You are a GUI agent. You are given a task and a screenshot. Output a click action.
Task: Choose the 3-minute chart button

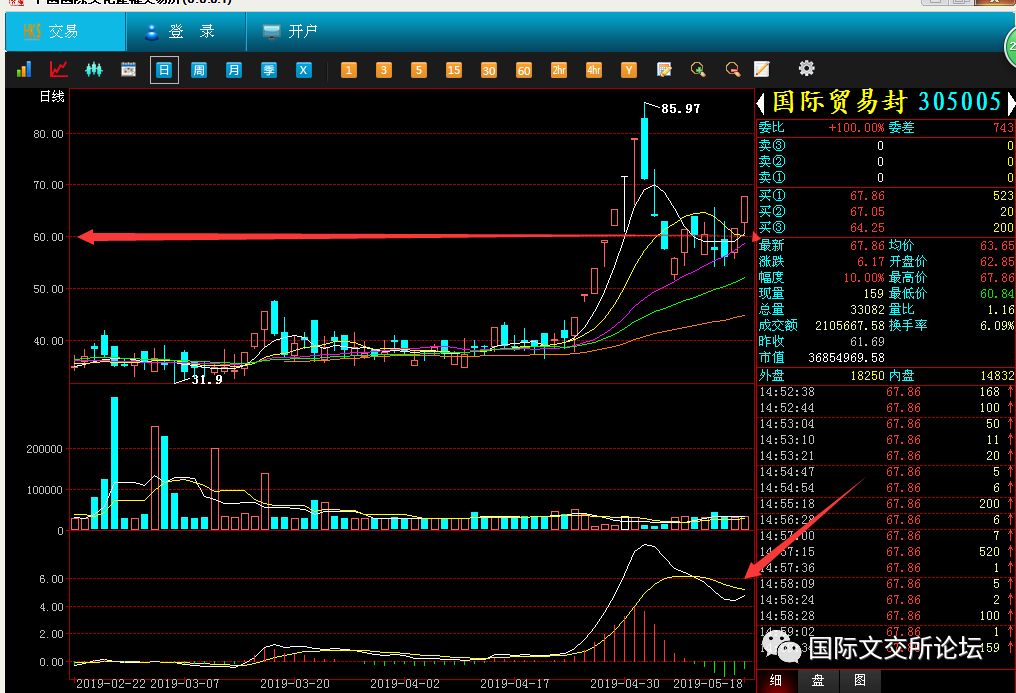pos(384,69)
